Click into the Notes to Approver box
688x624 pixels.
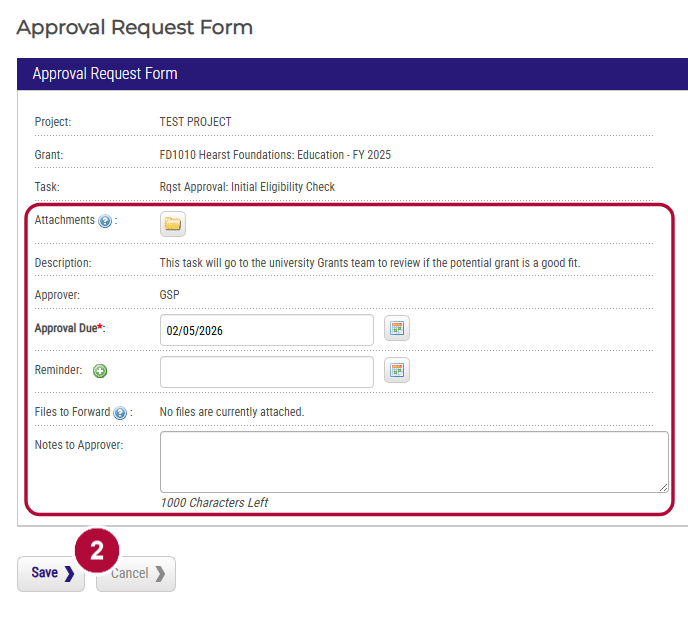(414, 462)
